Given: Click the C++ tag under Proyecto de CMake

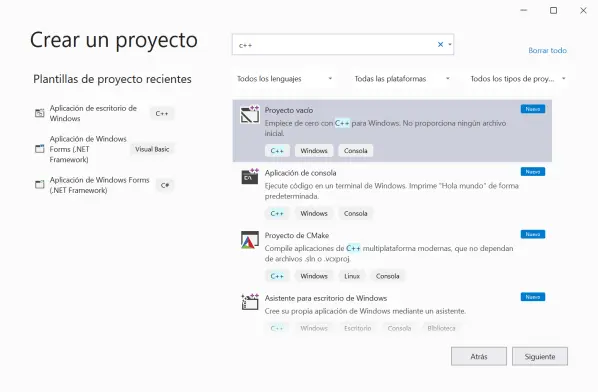Looking at the screenshot, I should coord(277,276).
